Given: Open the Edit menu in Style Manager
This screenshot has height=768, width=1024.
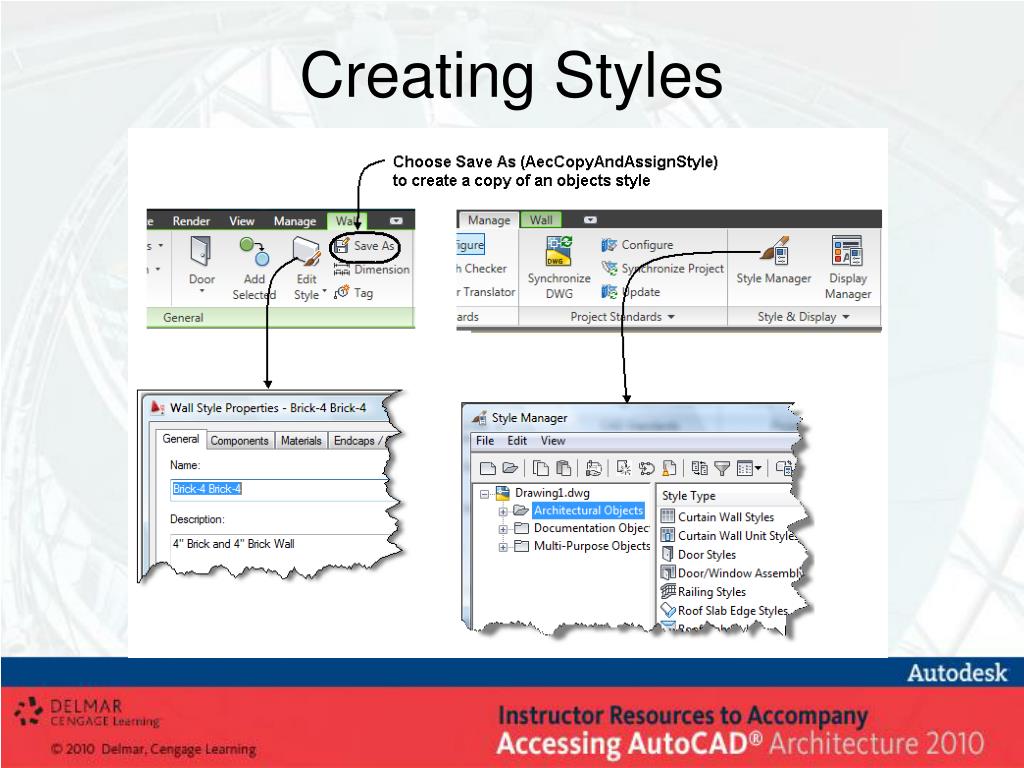Looking at the screenshot, I should tap(517, 441).
